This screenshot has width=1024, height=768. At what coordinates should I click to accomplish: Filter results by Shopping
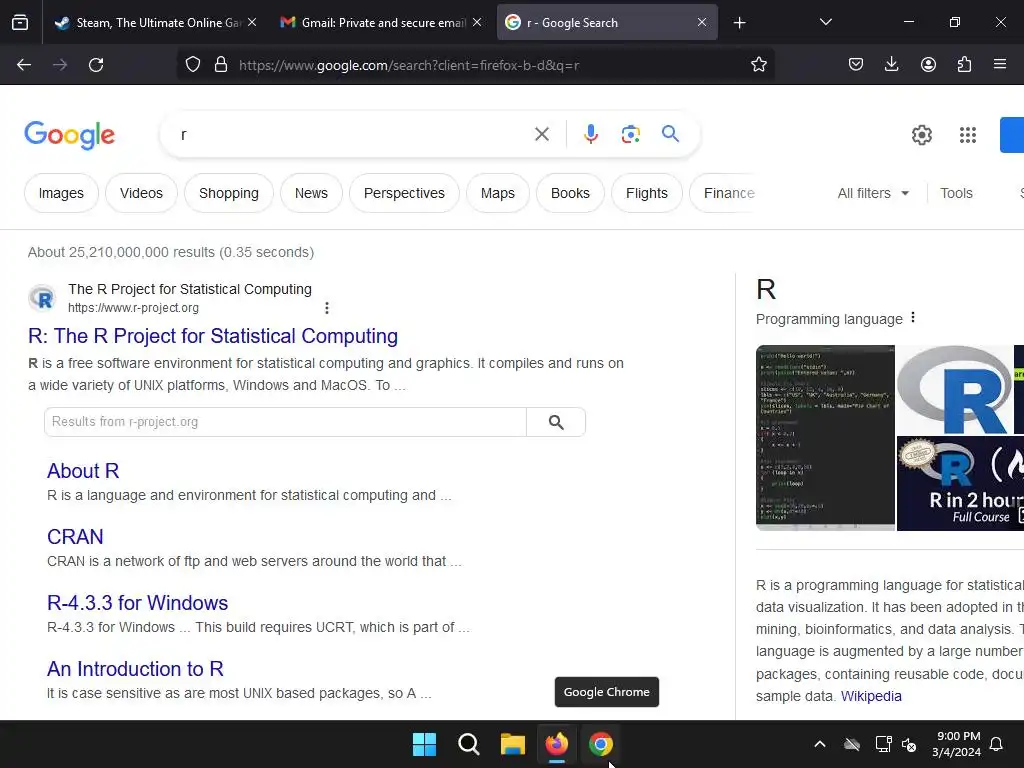pos(229,193)
